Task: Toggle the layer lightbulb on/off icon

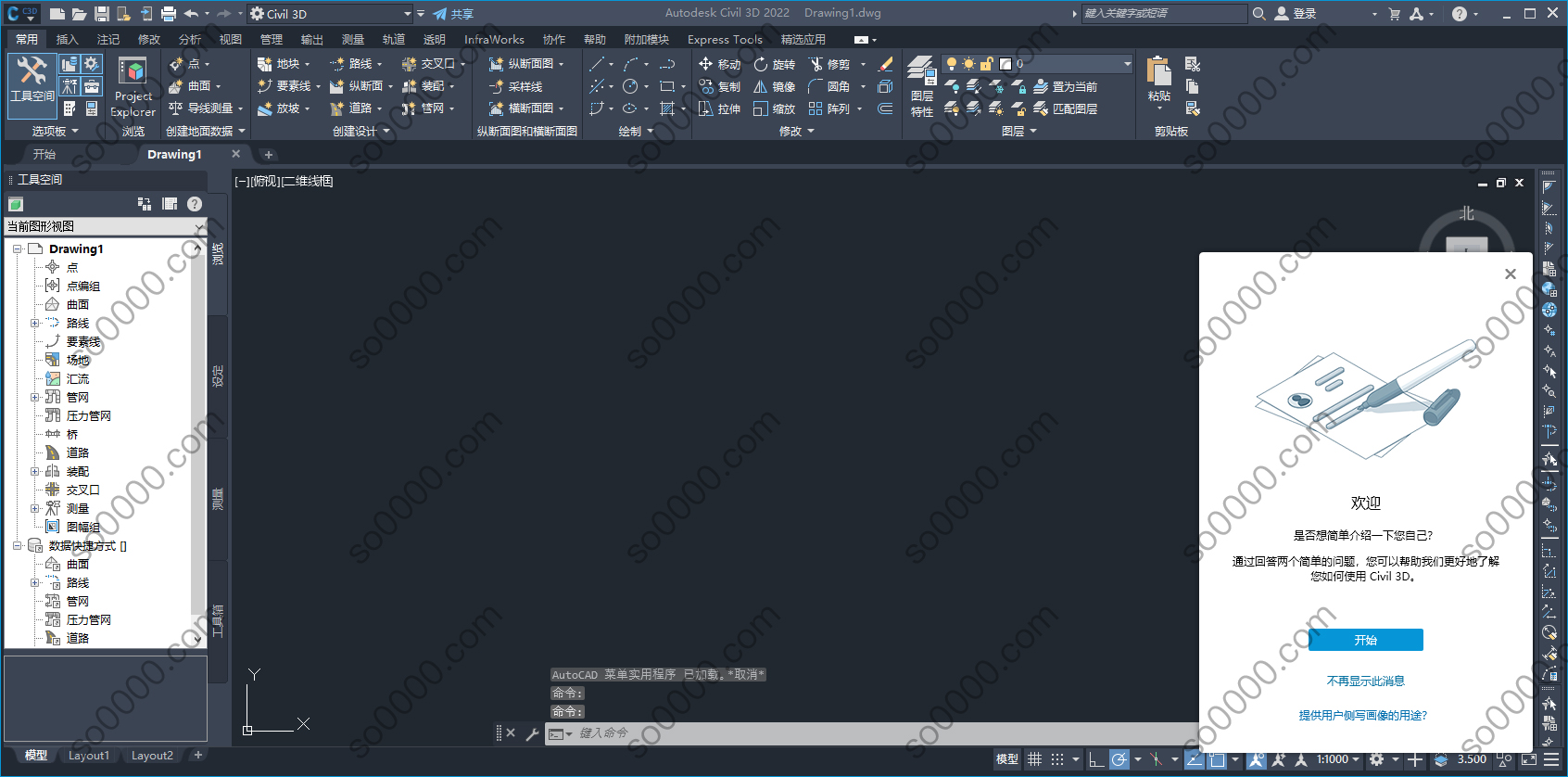Action: point(951,64)
